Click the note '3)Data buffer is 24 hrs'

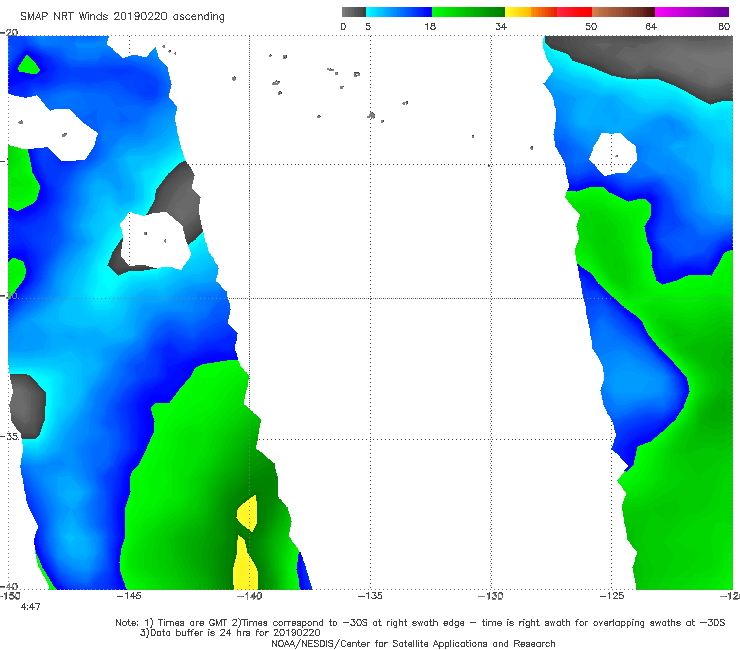click(230, 633)
